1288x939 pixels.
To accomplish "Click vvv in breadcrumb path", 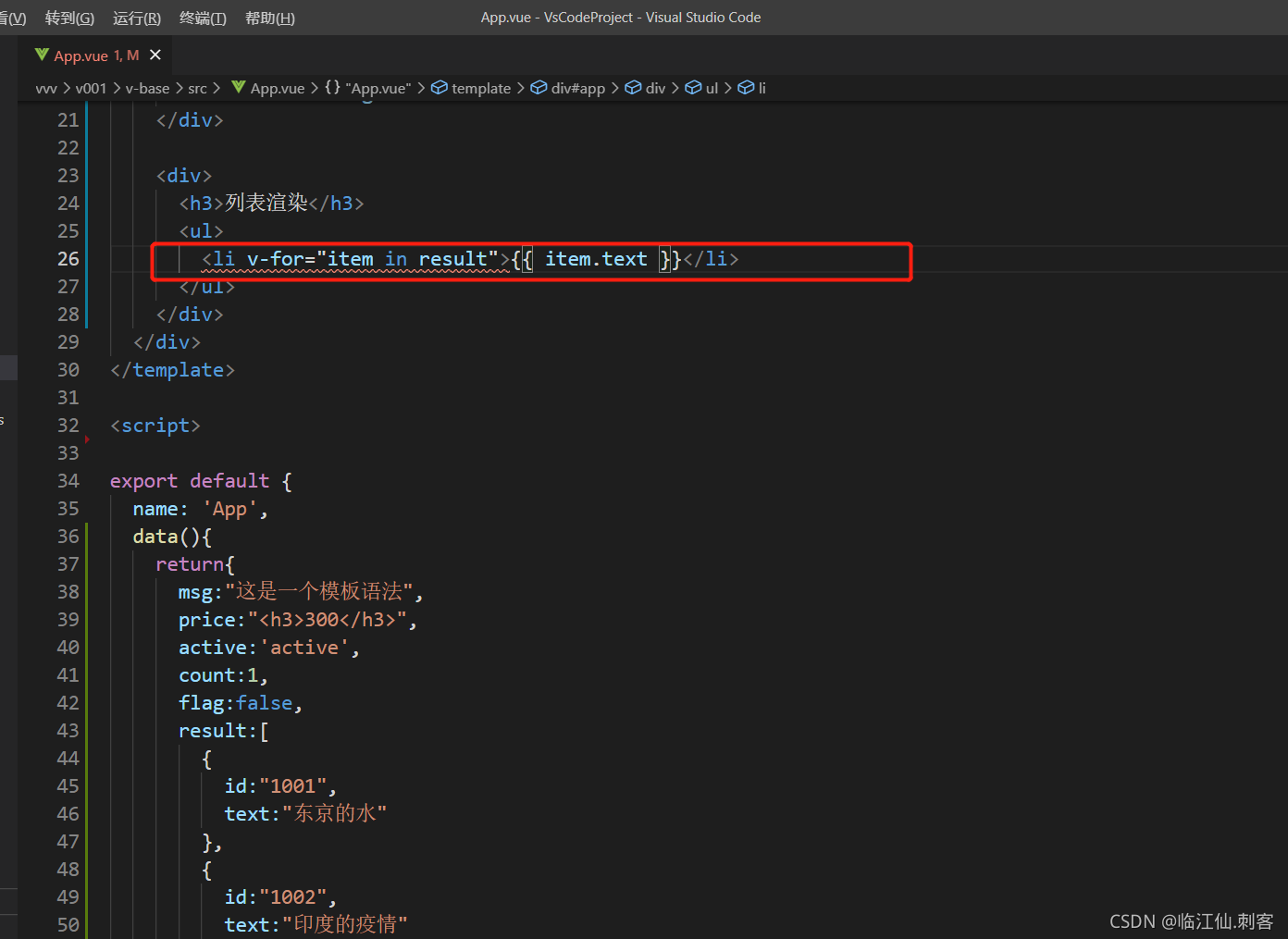I will point(46,88).
